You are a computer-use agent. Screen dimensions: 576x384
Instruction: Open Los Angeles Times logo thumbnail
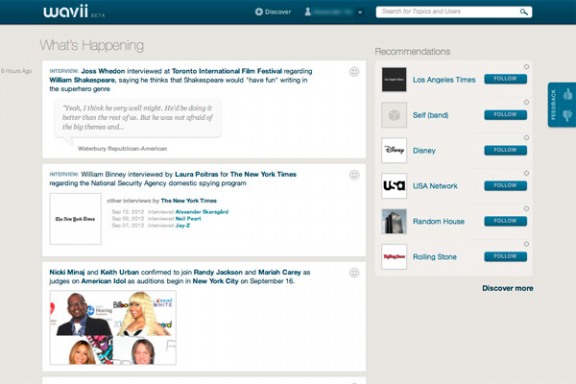click(x=394, y=79)
